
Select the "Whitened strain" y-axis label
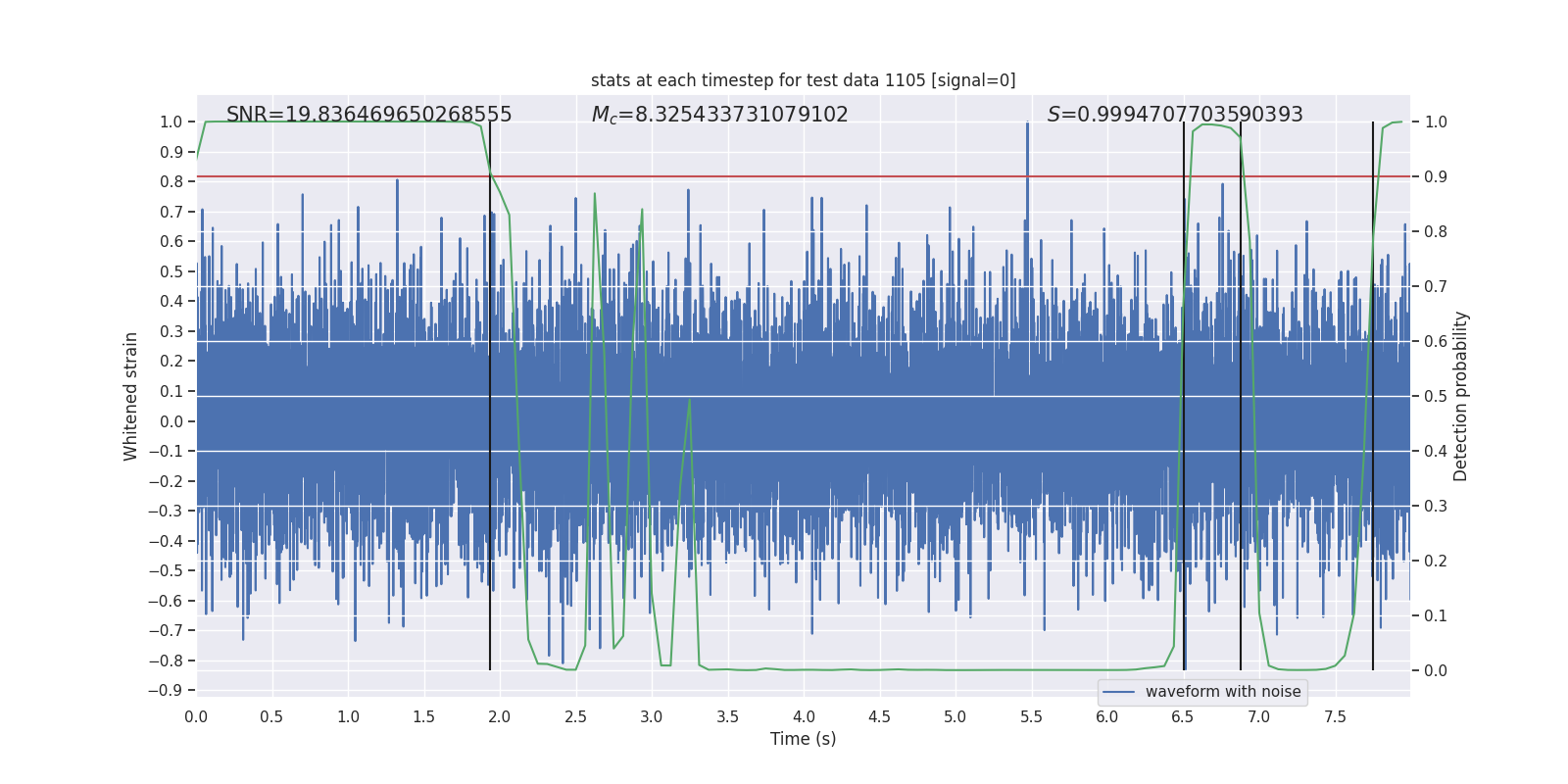pyautogui.click(x=130, y=396)
